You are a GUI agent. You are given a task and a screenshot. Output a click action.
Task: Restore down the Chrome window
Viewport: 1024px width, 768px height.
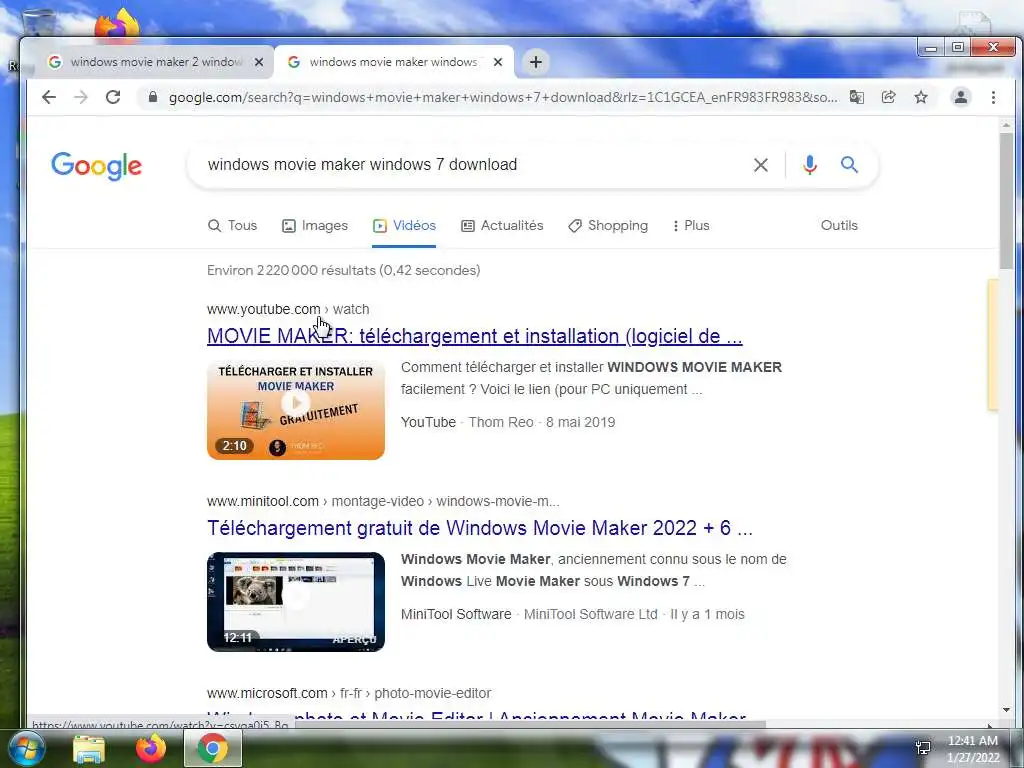[958, 48]
